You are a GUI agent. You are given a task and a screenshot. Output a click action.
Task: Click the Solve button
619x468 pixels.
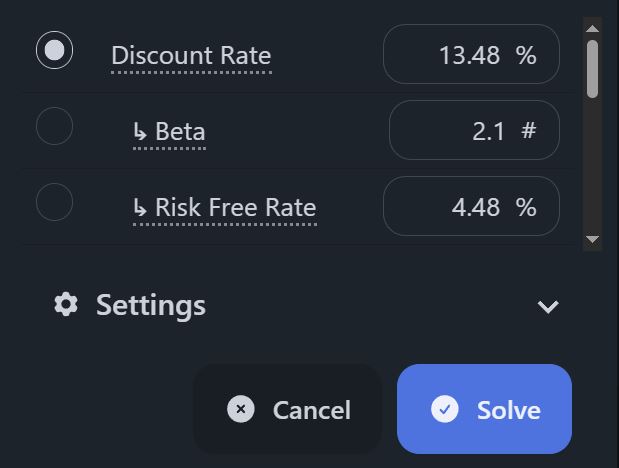pyautogui.click(x=484, y=409)
